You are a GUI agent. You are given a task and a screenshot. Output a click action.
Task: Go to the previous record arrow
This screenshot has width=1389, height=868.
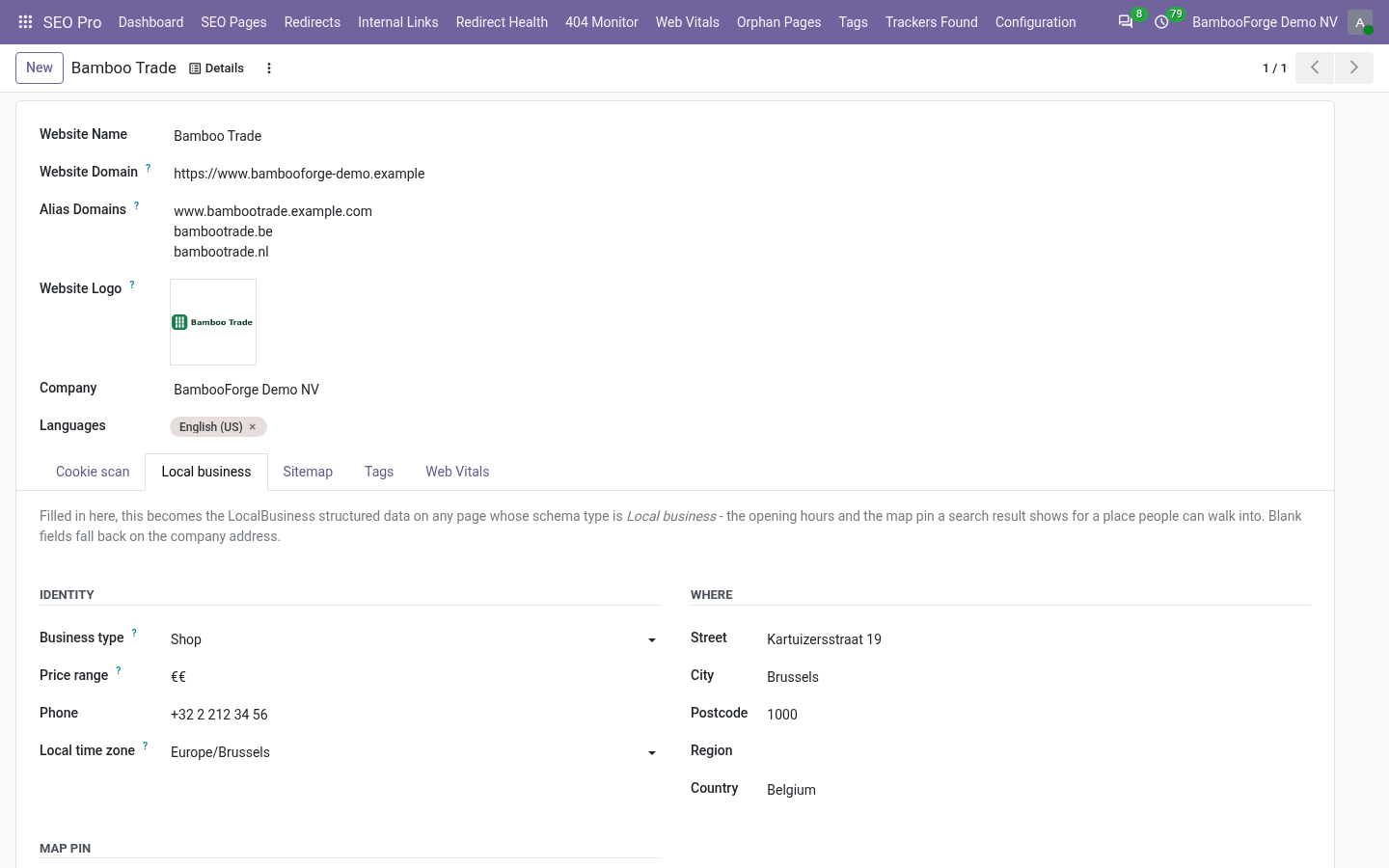tap(1315, 68)
